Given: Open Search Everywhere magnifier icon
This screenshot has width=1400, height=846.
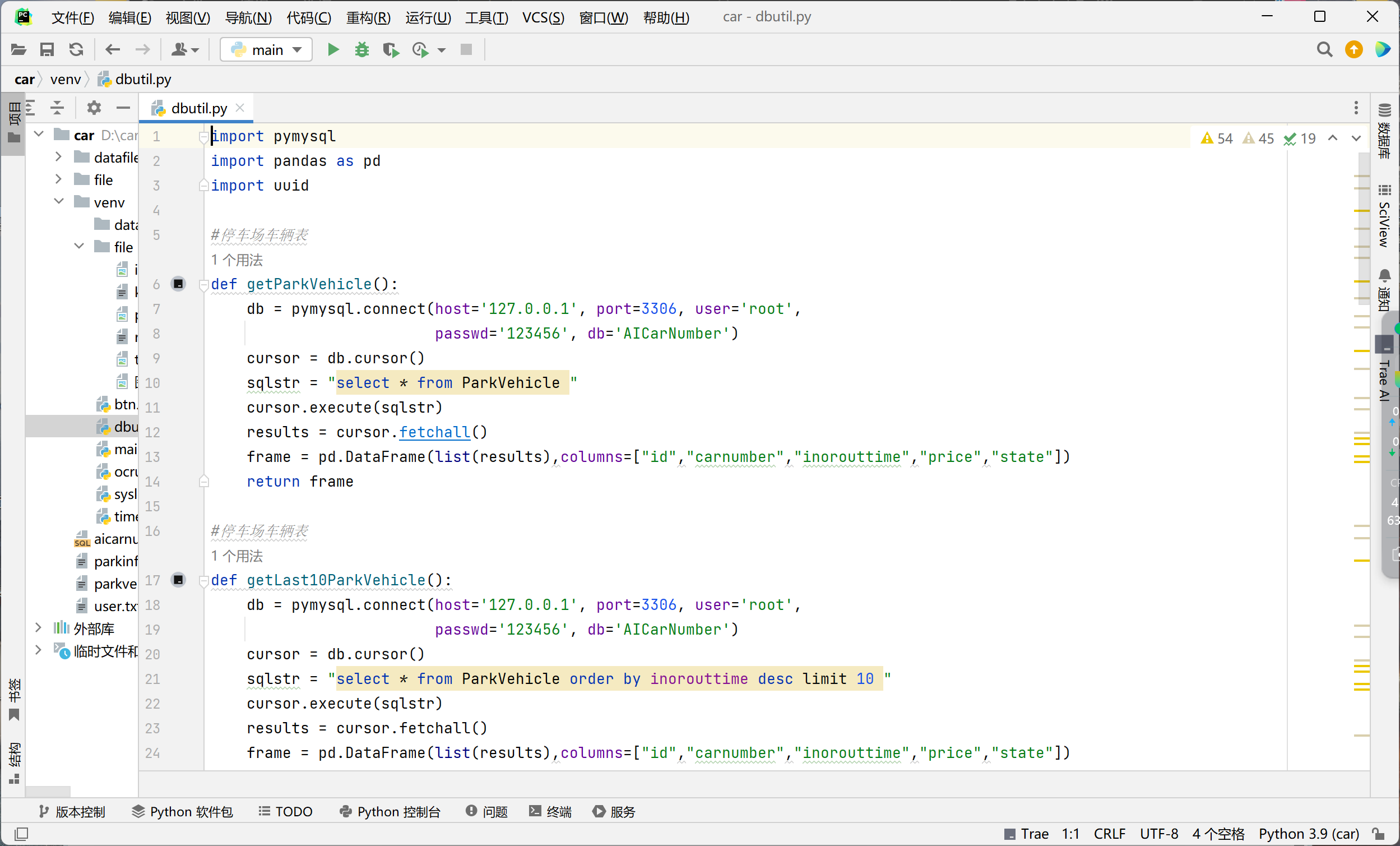Looking at the screenshot, I should 1324,50.
